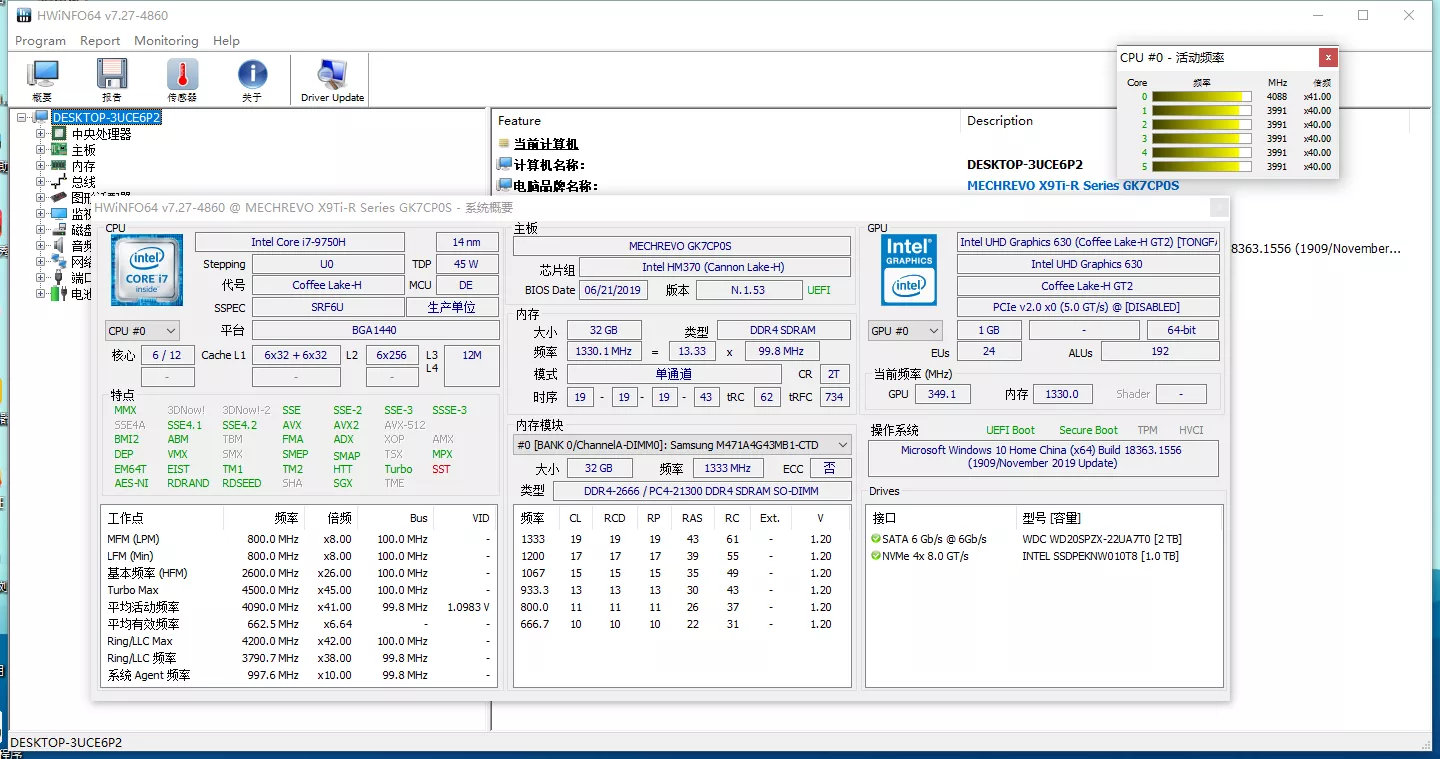Screen dimensions: 1440x759
Task: Click the Intel Core i7 badge in CPU panel
Action: click(146, 270)
